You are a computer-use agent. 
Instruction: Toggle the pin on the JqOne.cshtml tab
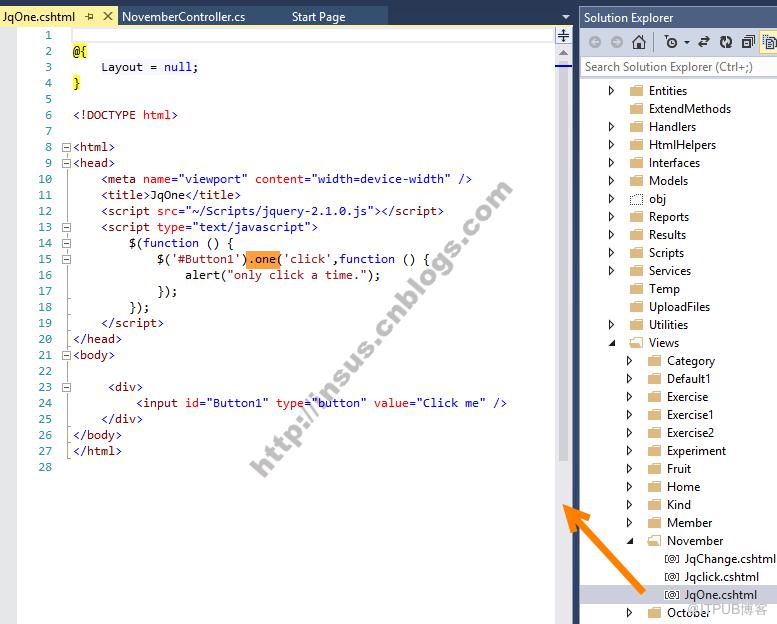click(90, 16)
